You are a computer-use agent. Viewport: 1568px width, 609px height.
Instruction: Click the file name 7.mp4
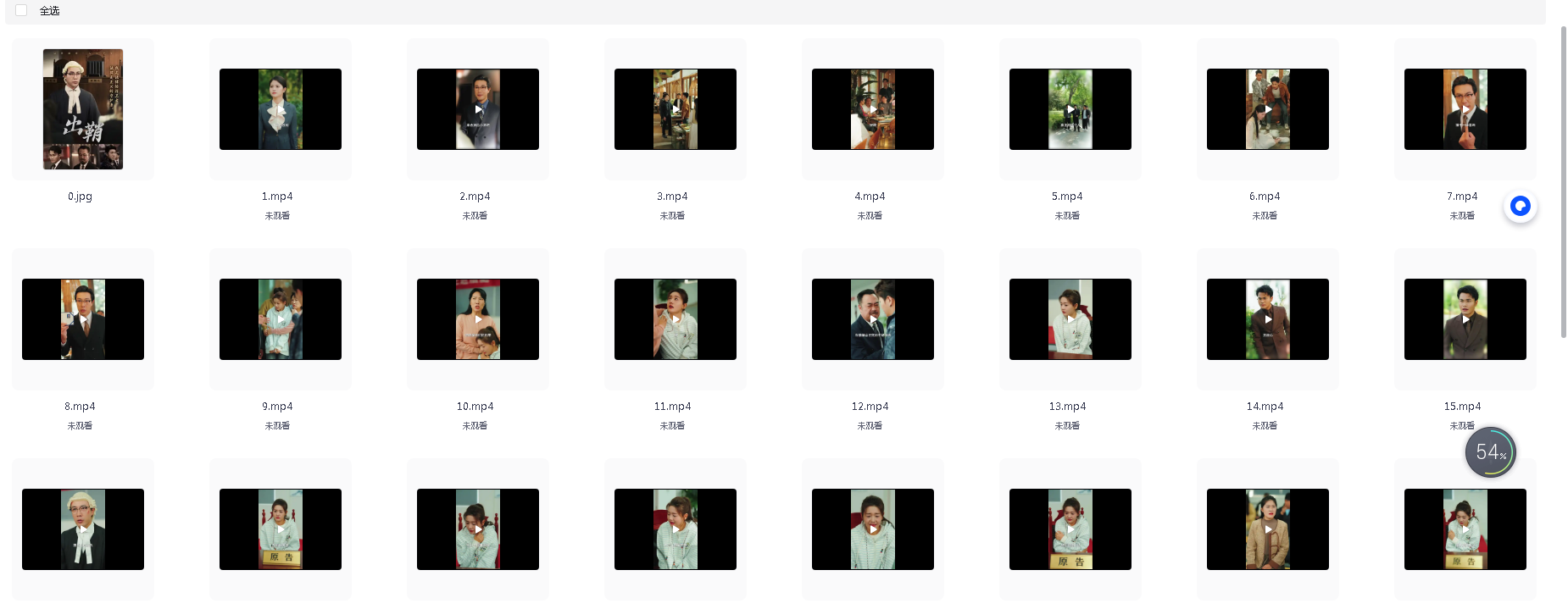click(1462, 197)
